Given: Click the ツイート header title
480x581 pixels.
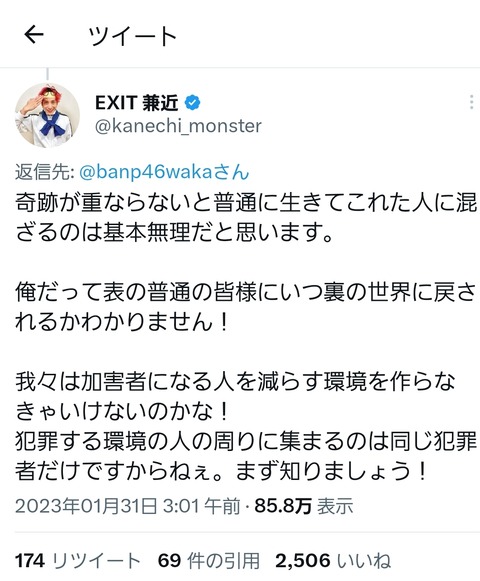Looking at the screenshot, I should point(133,36).
